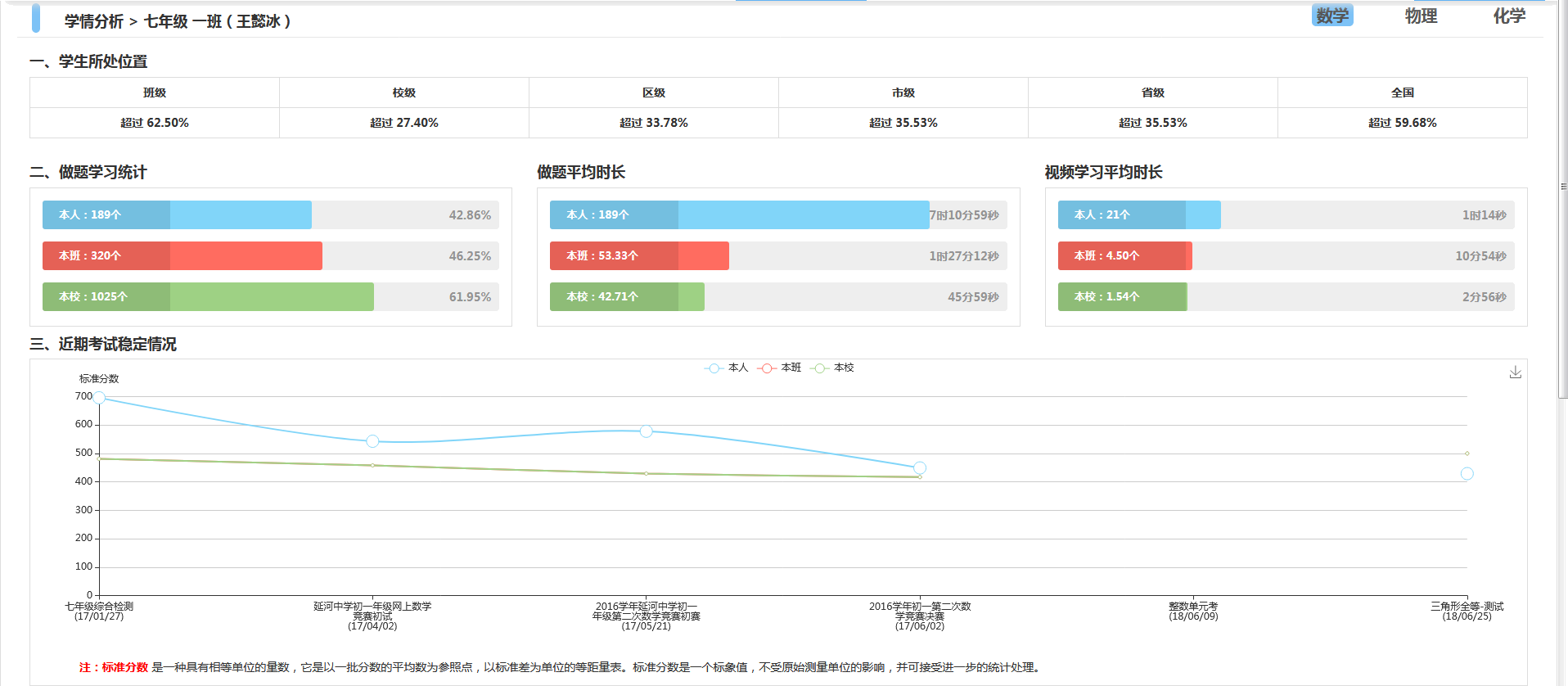This screenshot has width=1568, height=686.
Task: Click the 10分54秒 video time value
Action: click(x=1480, y=256)
